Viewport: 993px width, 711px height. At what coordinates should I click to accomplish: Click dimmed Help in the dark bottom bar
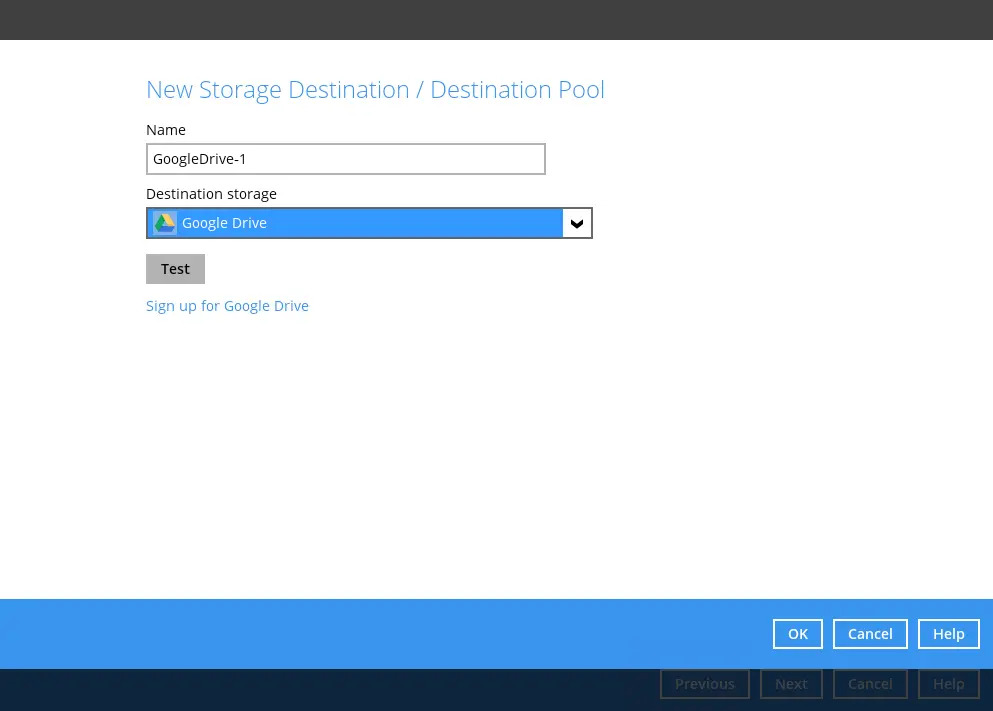click(948, 684)
